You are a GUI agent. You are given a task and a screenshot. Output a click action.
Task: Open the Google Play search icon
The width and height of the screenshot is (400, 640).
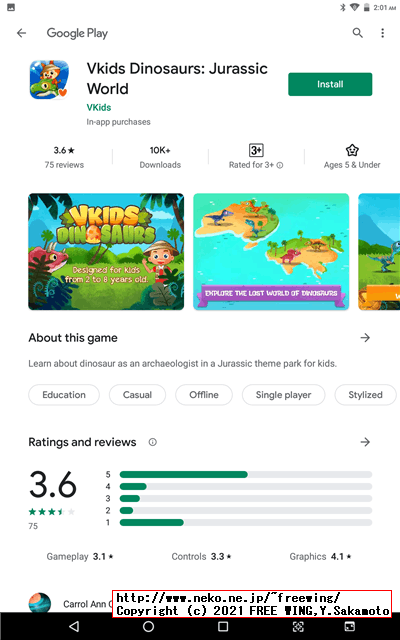(x=358, y=33)
